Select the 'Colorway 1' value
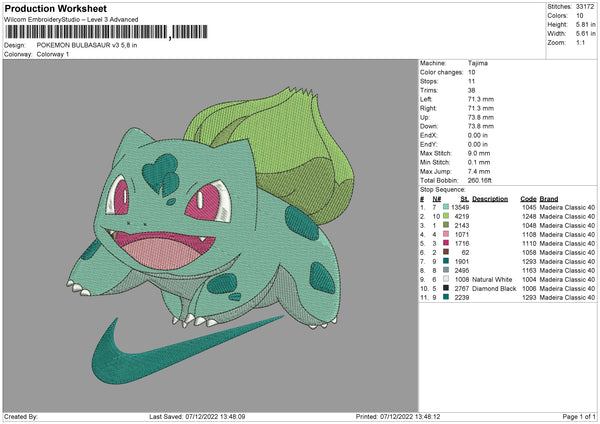 pos(53,54)
